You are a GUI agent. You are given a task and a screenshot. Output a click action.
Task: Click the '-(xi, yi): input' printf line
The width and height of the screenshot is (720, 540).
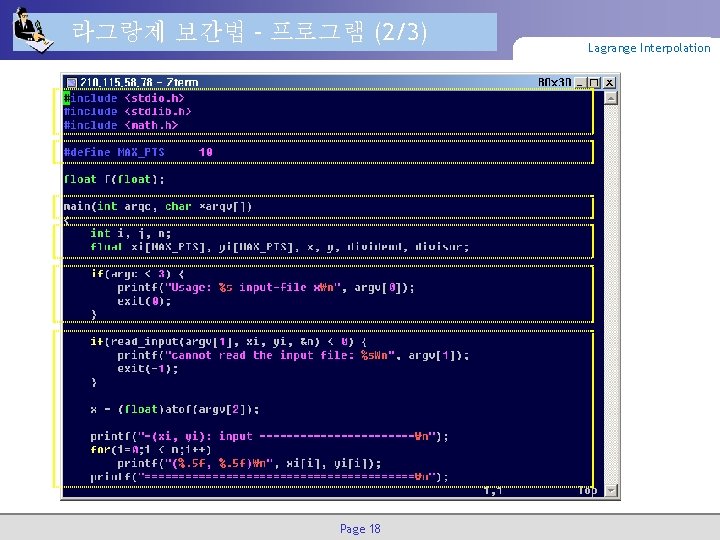click(269, 436)
